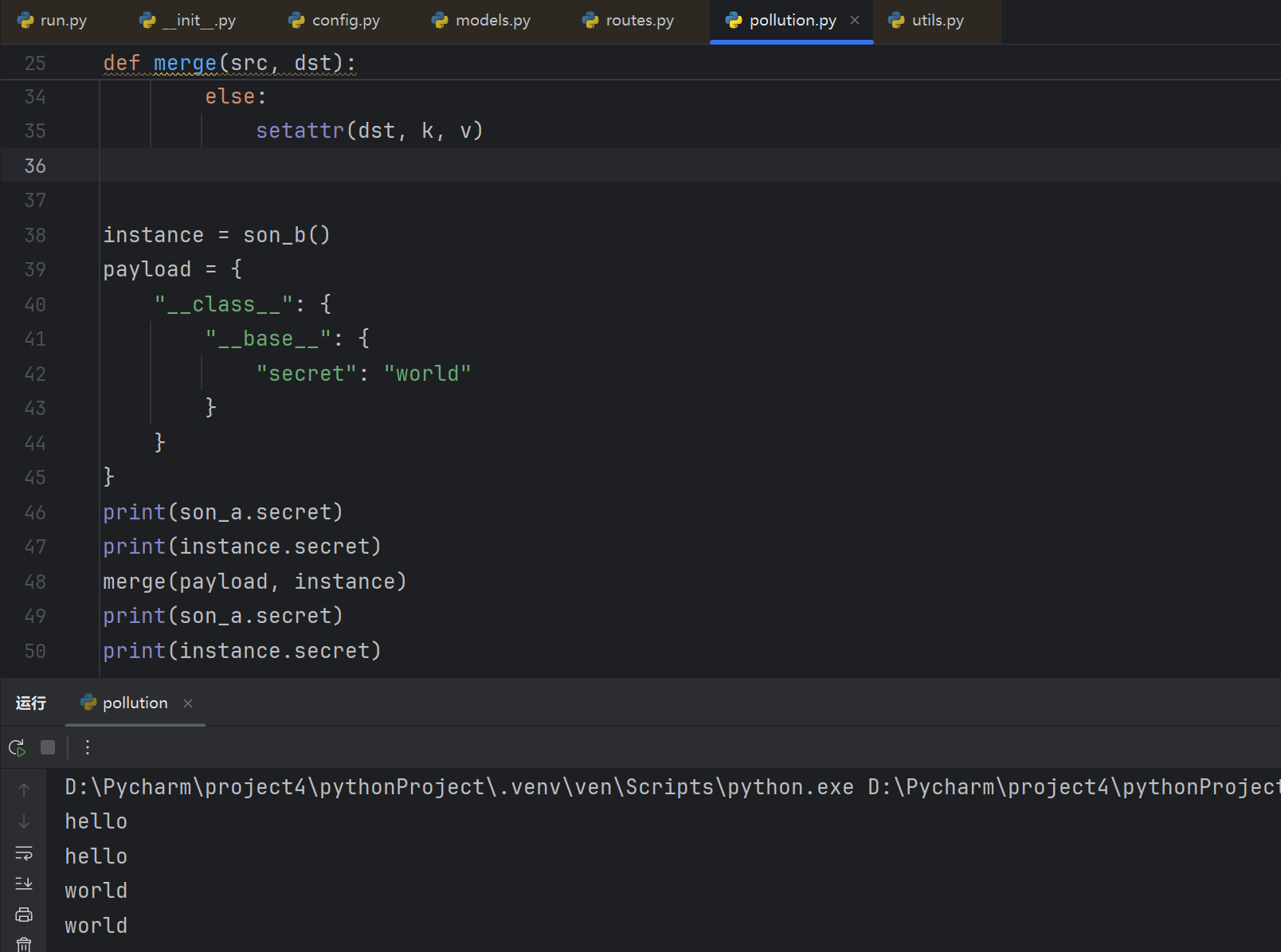Click 'merge(payload, instance)' call on line 48
This screenshot has height=952, width=1281.
click(x=255, y=582)
